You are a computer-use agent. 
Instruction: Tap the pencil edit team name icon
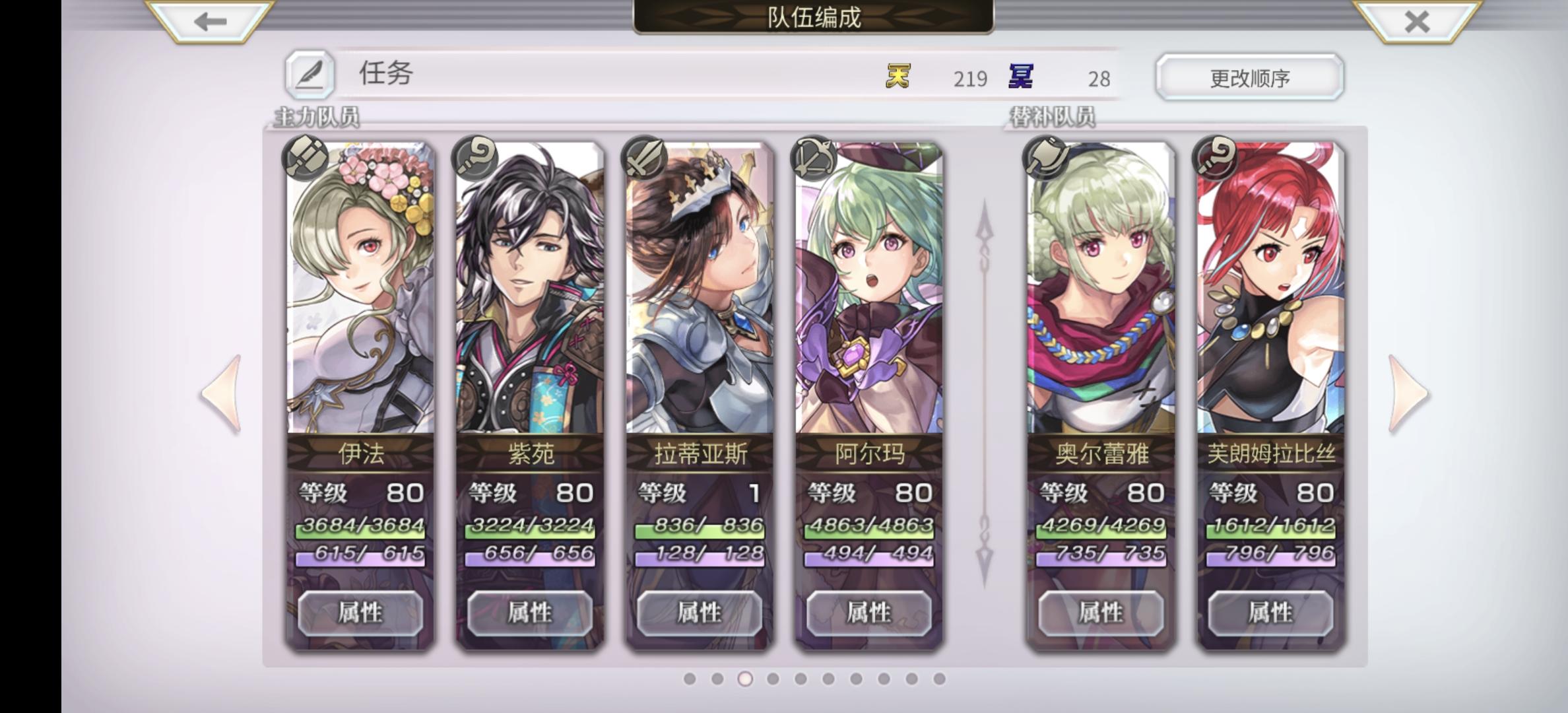pos(310,75)
